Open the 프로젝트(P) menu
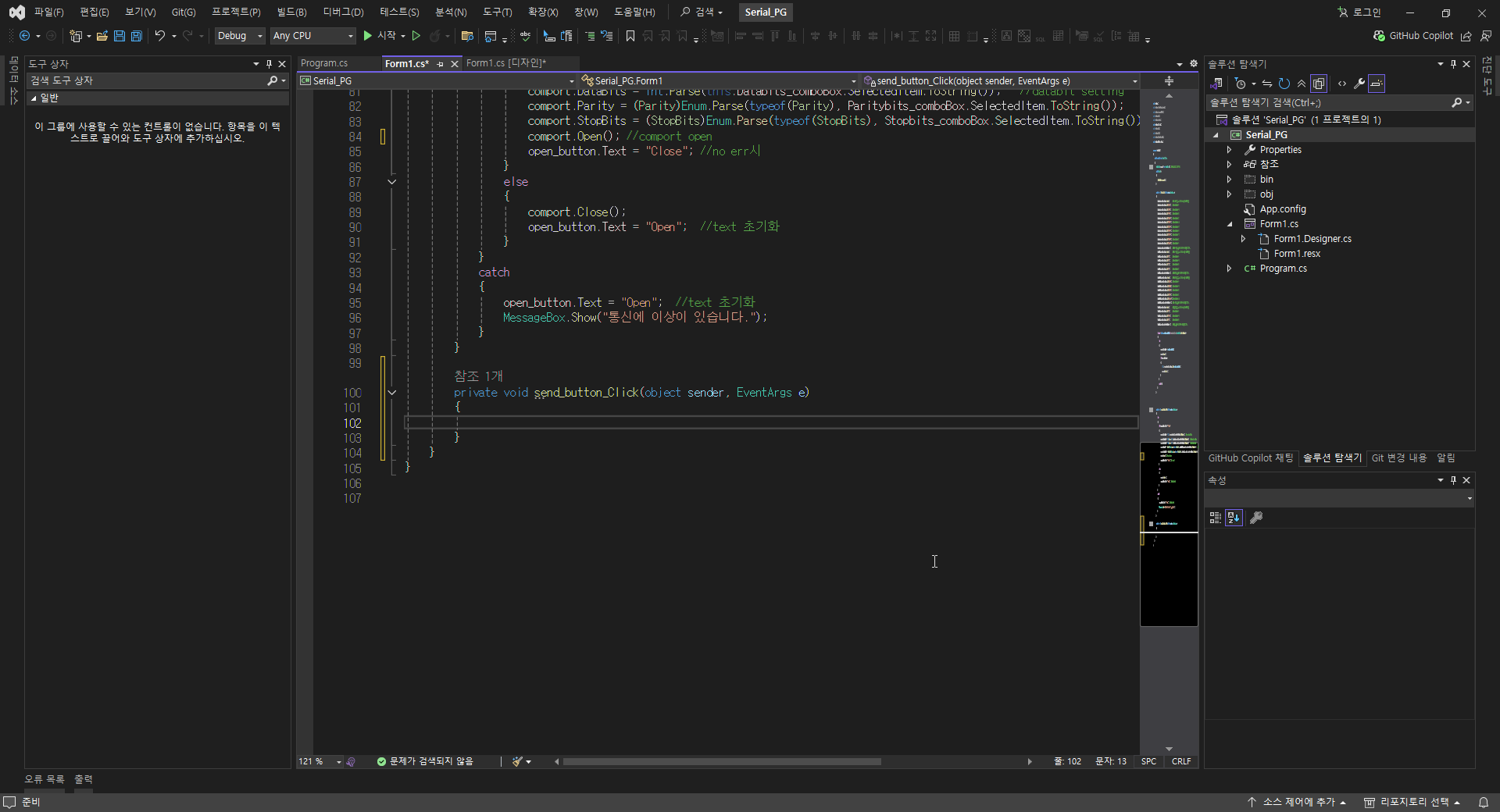This screenshot has width=1500, height=812. pyautogui.click(x=236, y=12)
